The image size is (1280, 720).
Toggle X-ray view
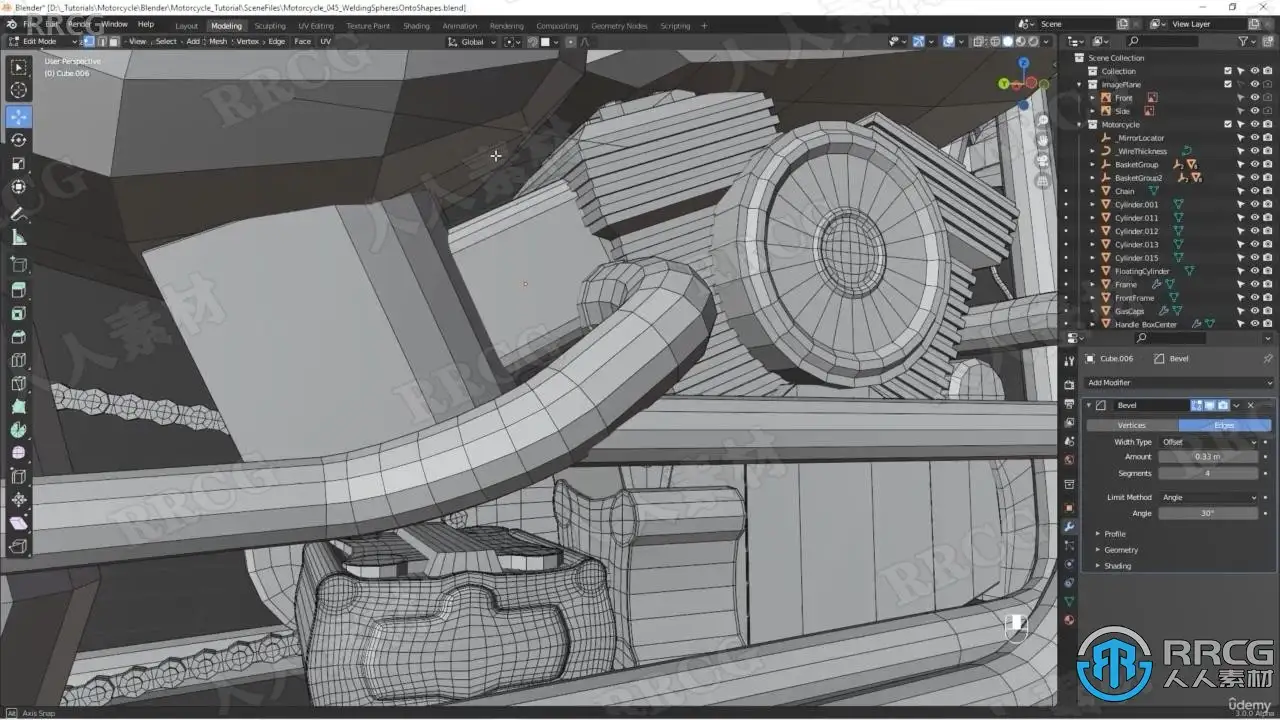coord(979,41)
